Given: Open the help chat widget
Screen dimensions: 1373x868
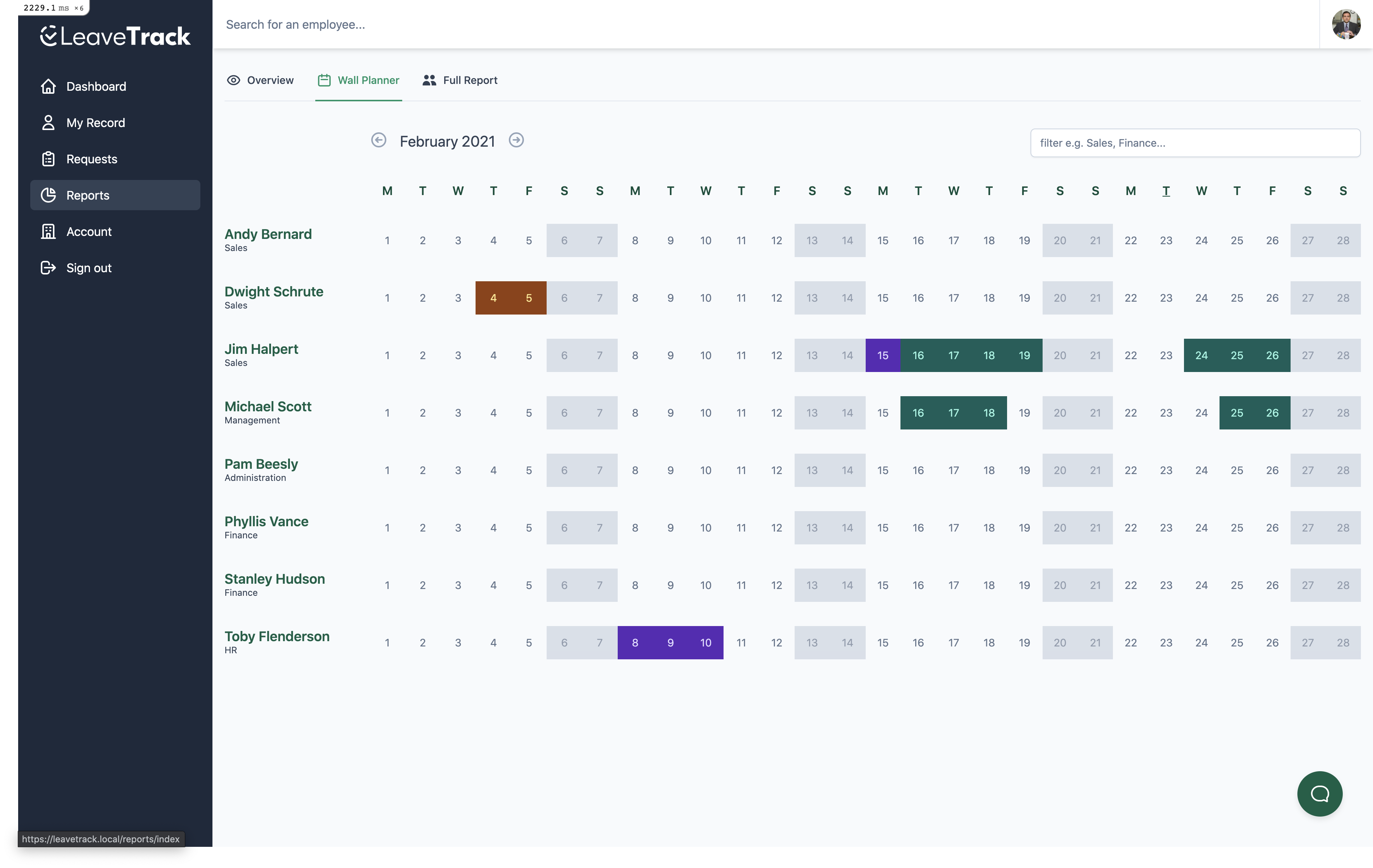Looking at the screenshot, I should point(1319,793).
